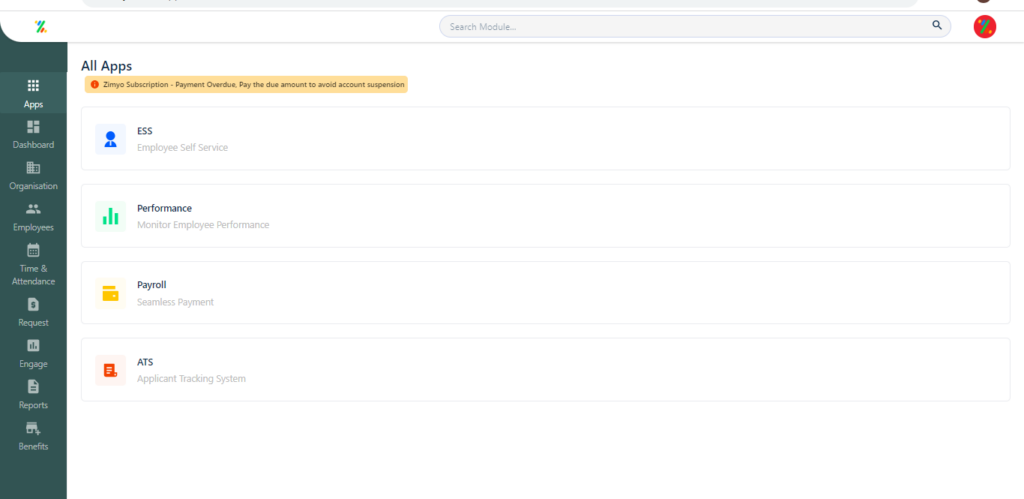This screenshot has width=1024, height=499.
Task: Open the ESS app title
Action: (x=144, y=131)
